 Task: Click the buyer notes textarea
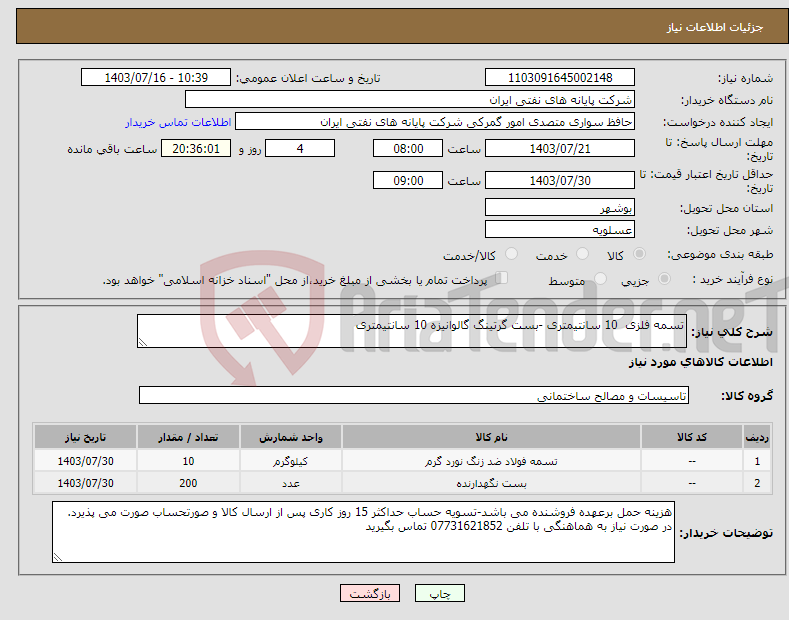tap(363, 532)
